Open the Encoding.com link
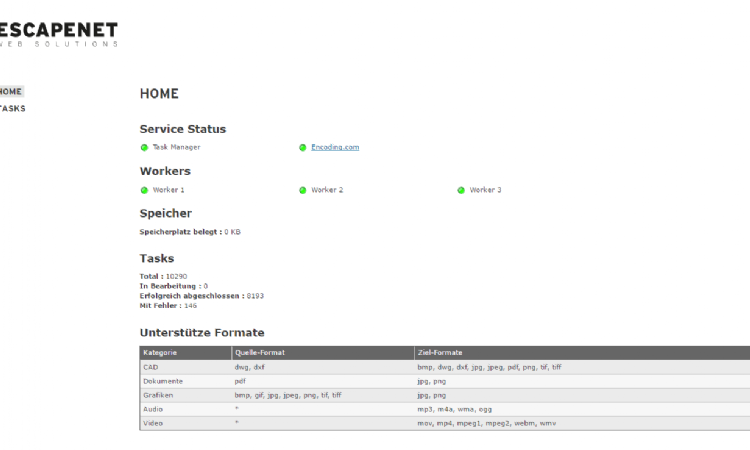 click(334, 147)
